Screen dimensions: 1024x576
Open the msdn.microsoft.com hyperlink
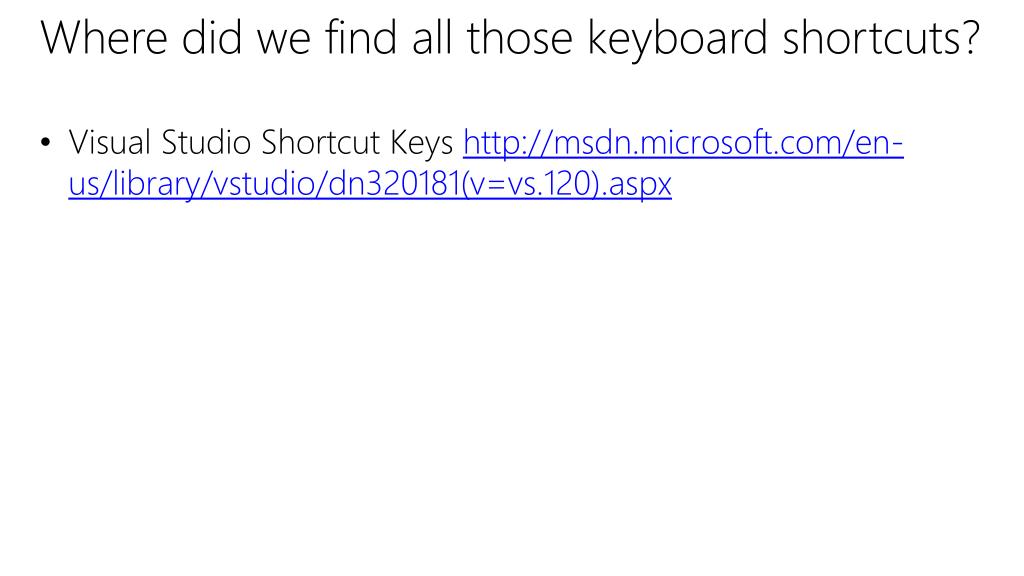[683, 143]
